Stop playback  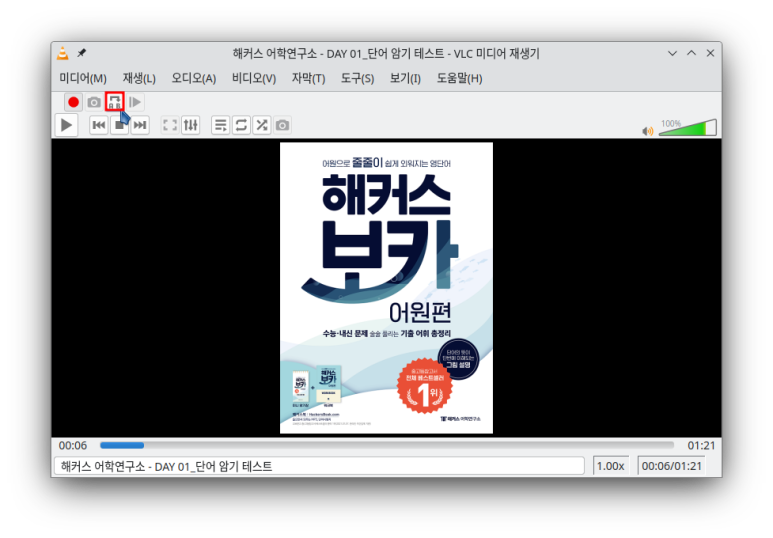119,125
